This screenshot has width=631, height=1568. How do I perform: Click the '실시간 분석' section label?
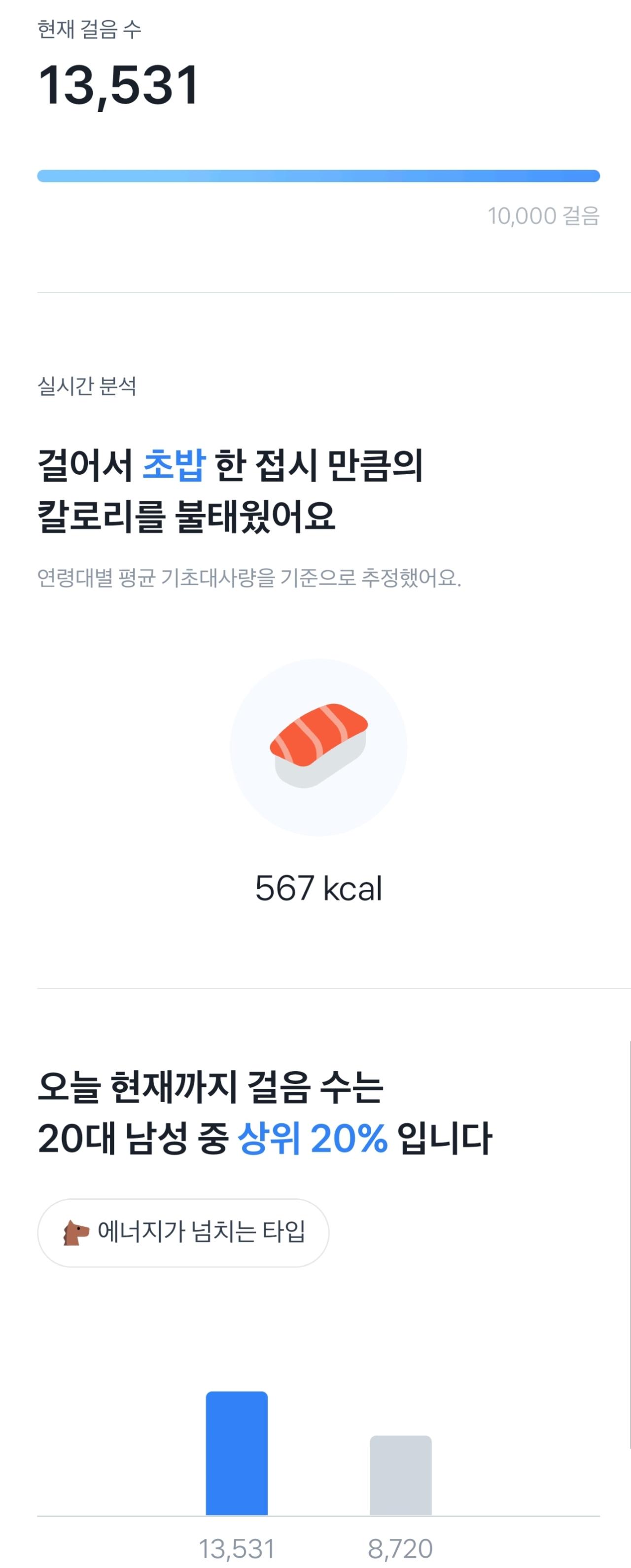87,385
